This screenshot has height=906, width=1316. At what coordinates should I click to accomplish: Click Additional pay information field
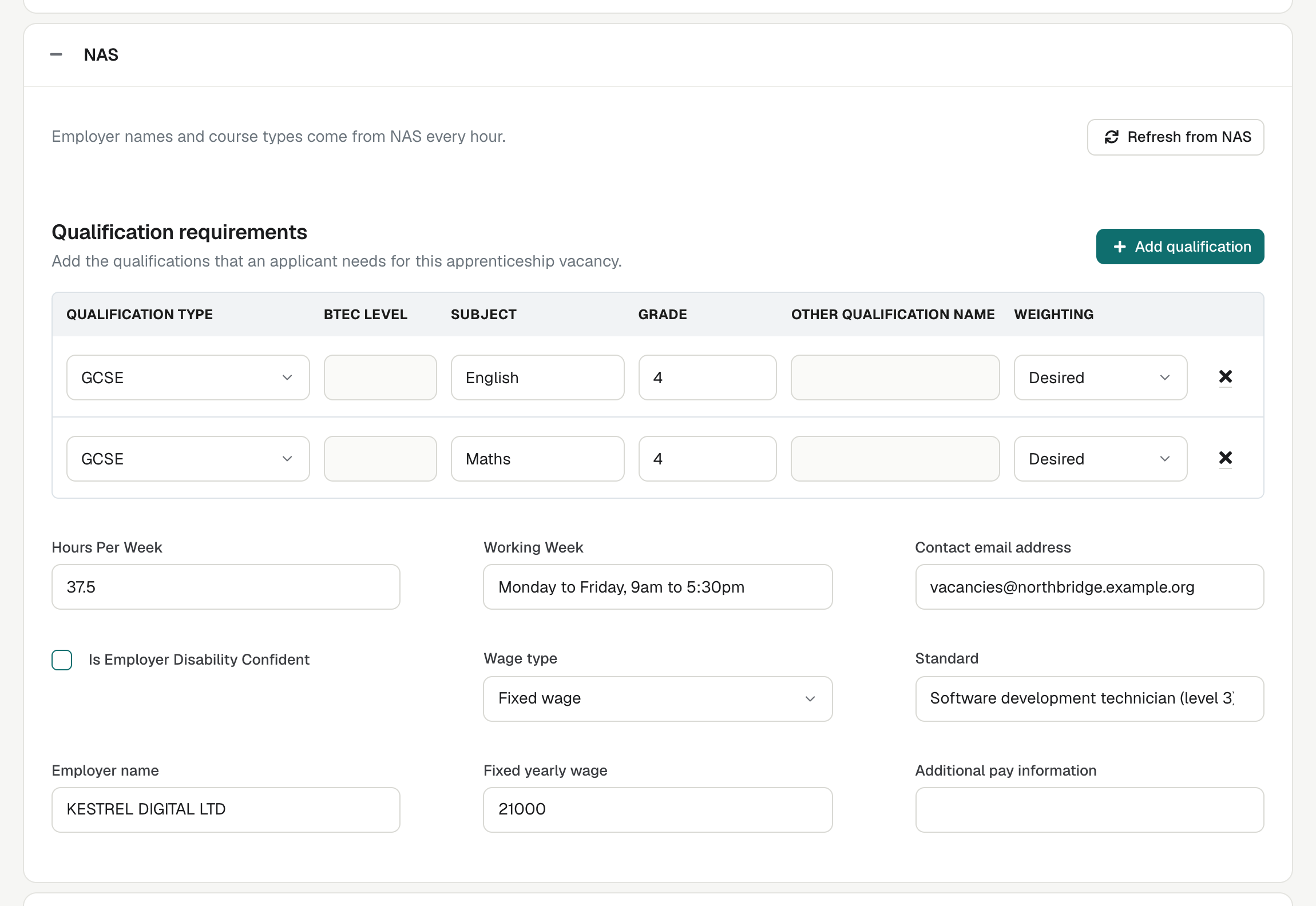pyautogui.click(x=1089, y=810)
